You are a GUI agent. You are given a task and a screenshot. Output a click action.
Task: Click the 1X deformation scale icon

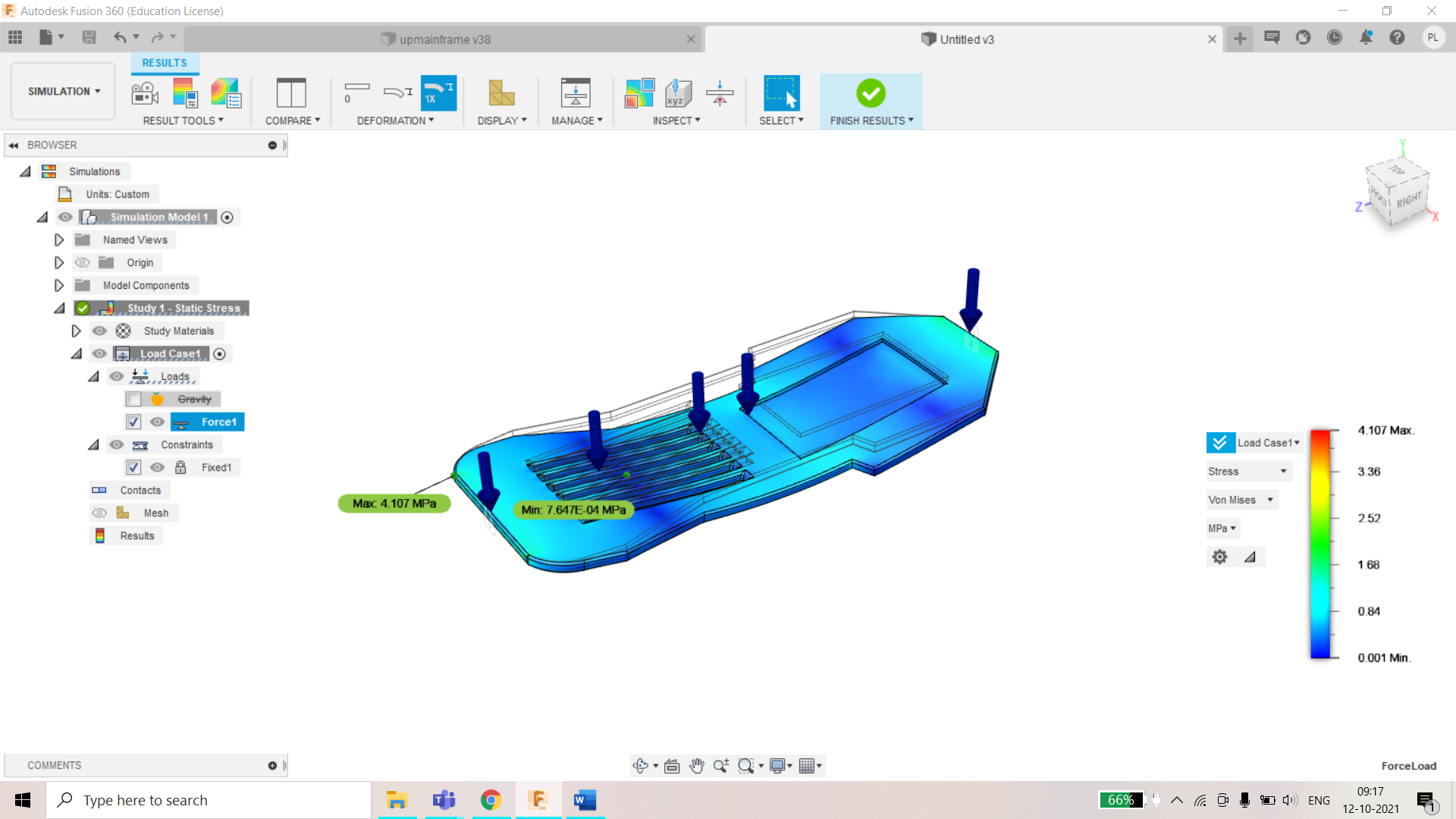(x=438, y=93)
